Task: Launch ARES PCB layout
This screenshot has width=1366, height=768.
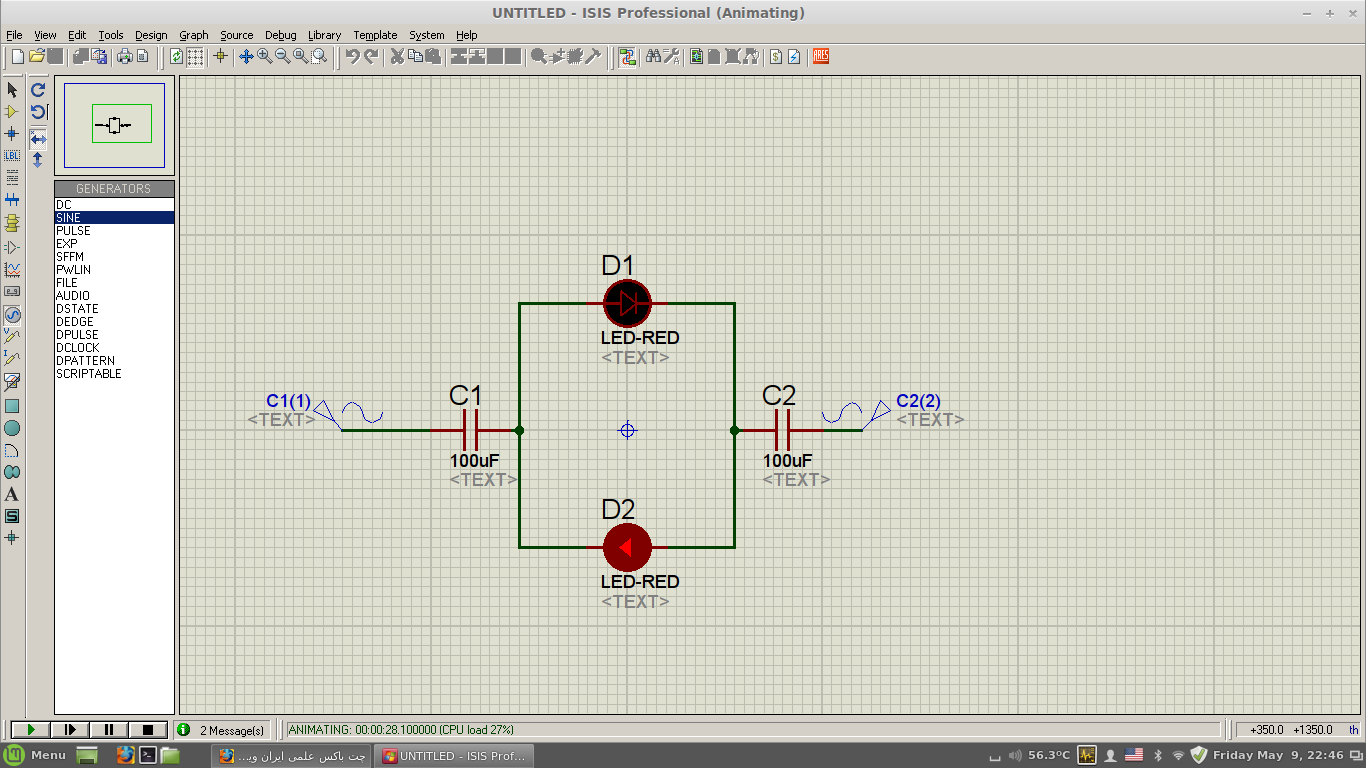Action: (x=821, y=56)
